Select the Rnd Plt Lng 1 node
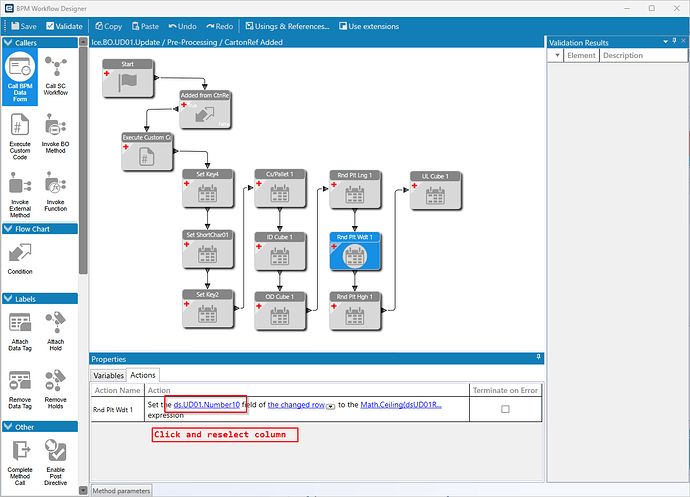This screenshot has width=690, height=497. tap(355, 189)
